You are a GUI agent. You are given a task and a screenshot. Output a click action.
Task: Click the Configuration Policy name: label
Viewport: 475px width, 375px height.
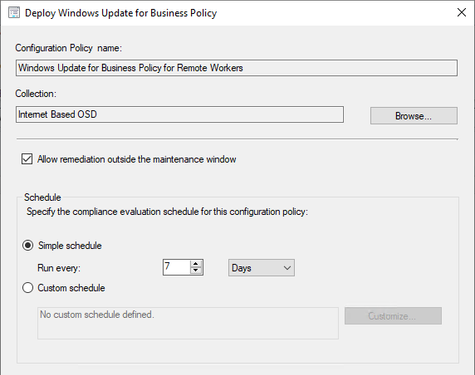pyautogui.click(x=69, y=48)
